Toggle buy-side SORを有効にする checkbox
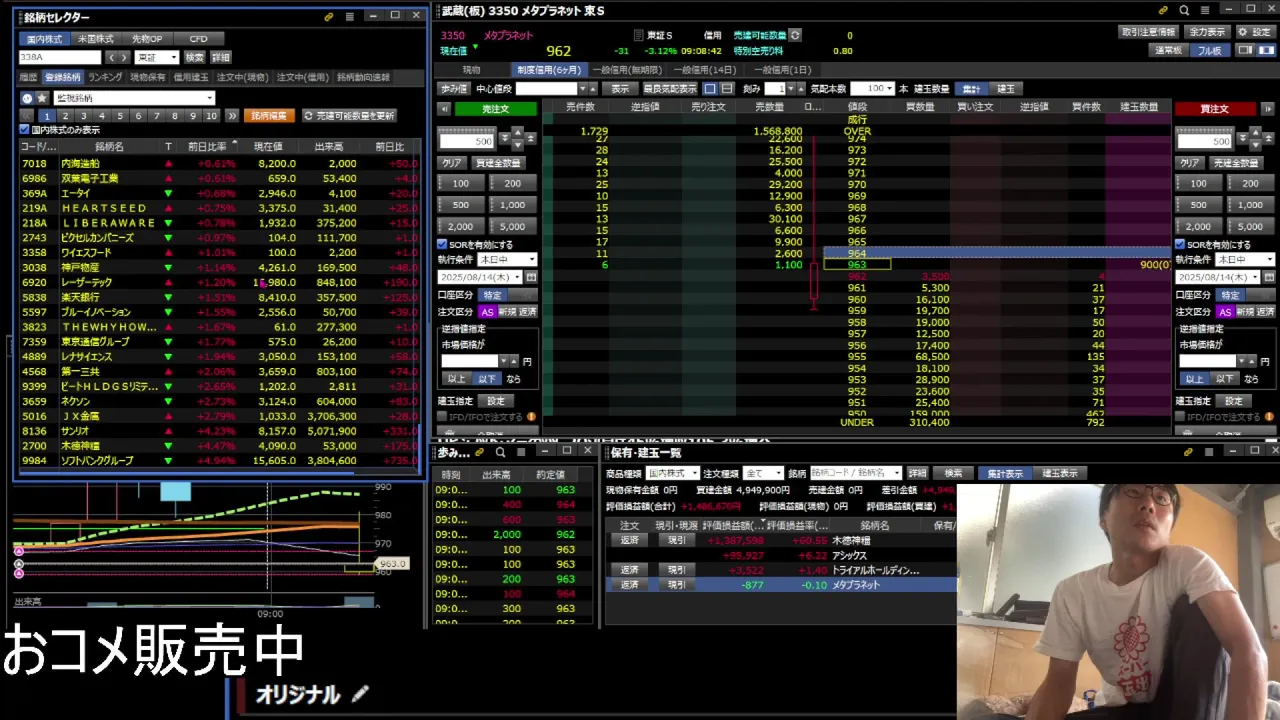This screenshot has height=720, width=1280. [1180, 244]
